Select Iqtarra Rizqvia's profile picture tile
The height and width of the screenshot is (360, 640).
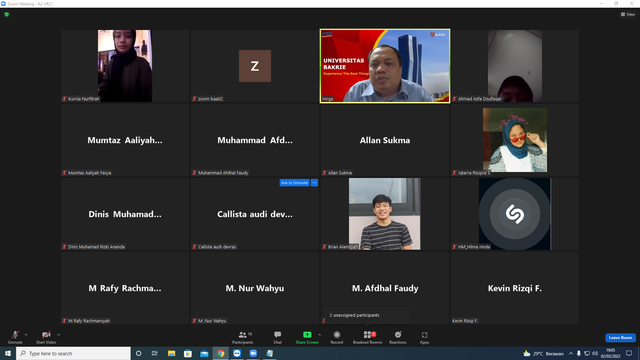[515, 140]
